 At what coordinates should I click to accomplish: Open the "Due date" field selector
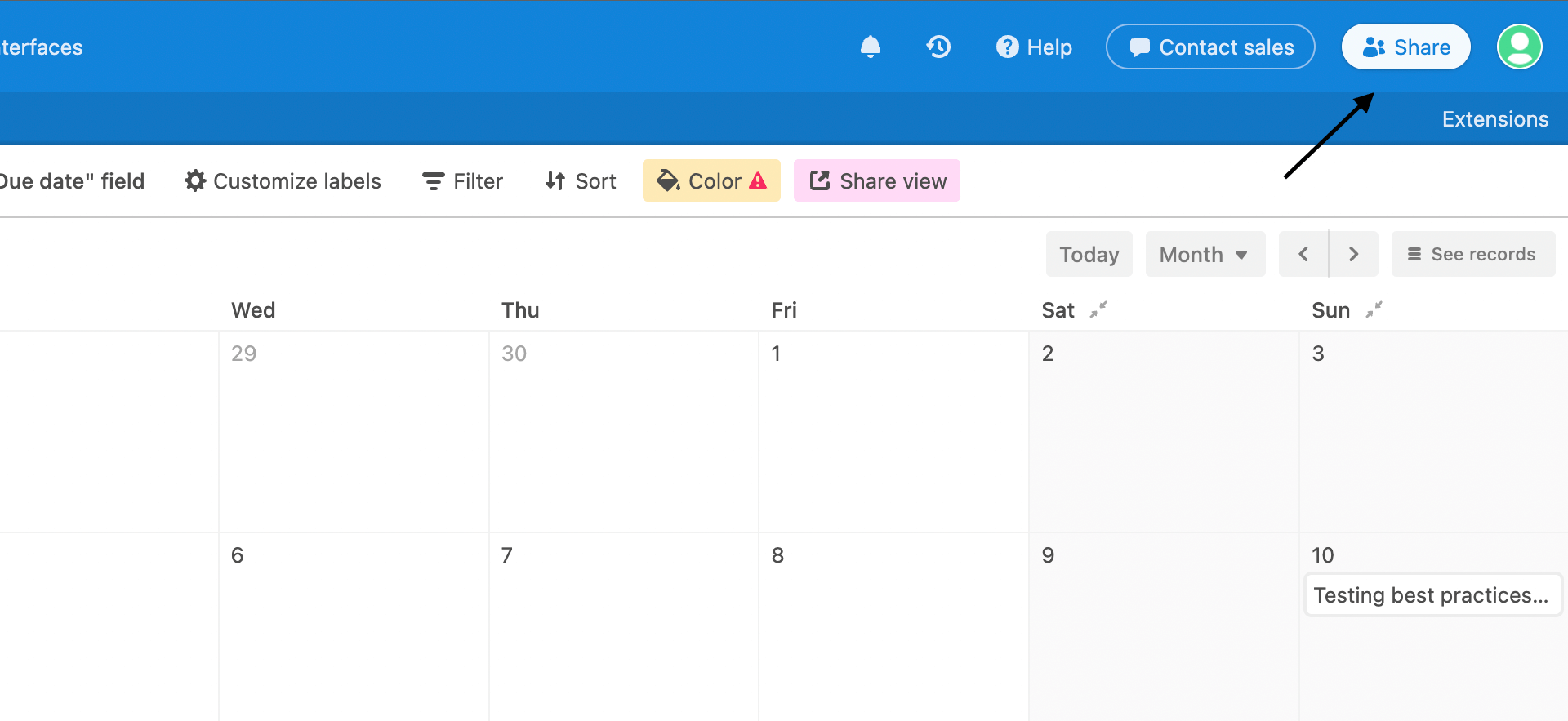(72, 180)
